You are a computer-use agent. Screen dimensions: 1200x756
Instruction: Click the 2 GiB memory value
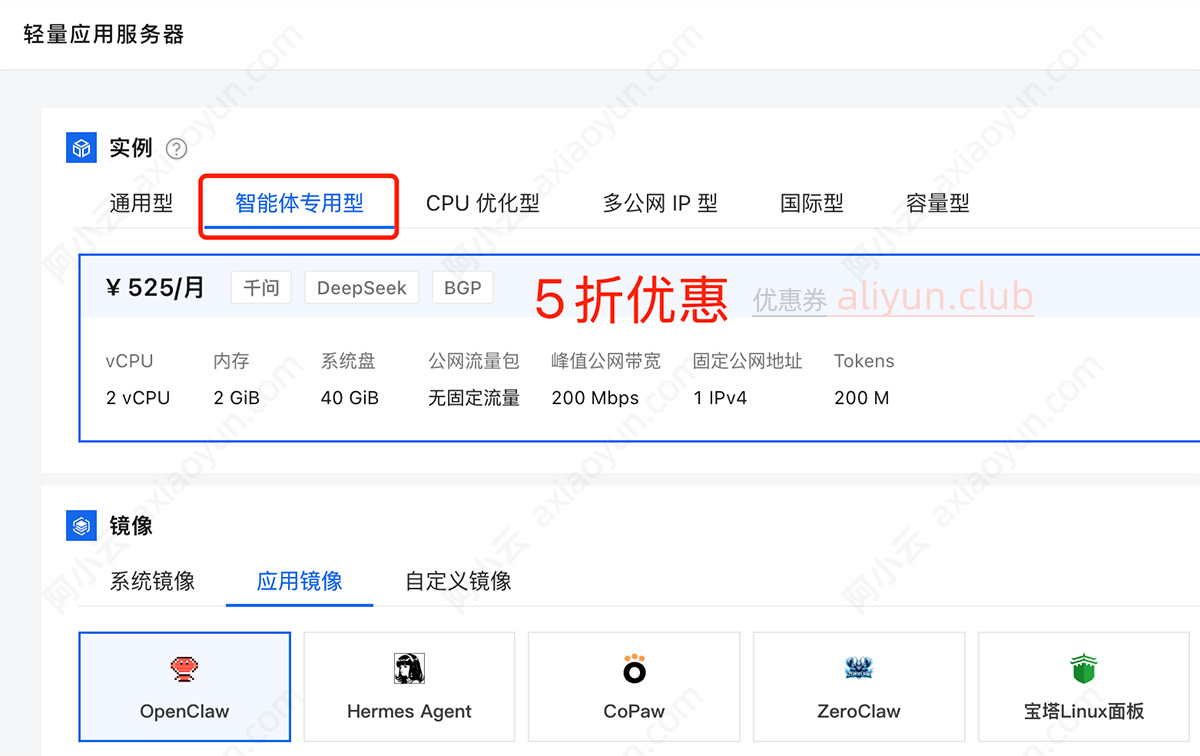click(236, 398)
